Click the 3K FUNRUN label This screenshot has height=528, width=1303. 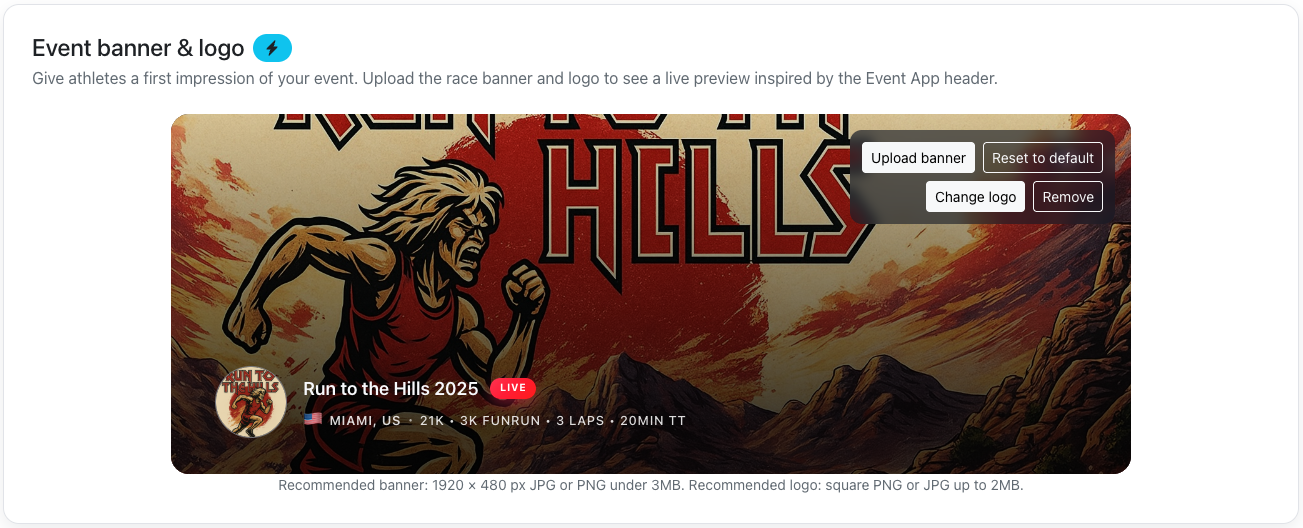click(500, 421)
